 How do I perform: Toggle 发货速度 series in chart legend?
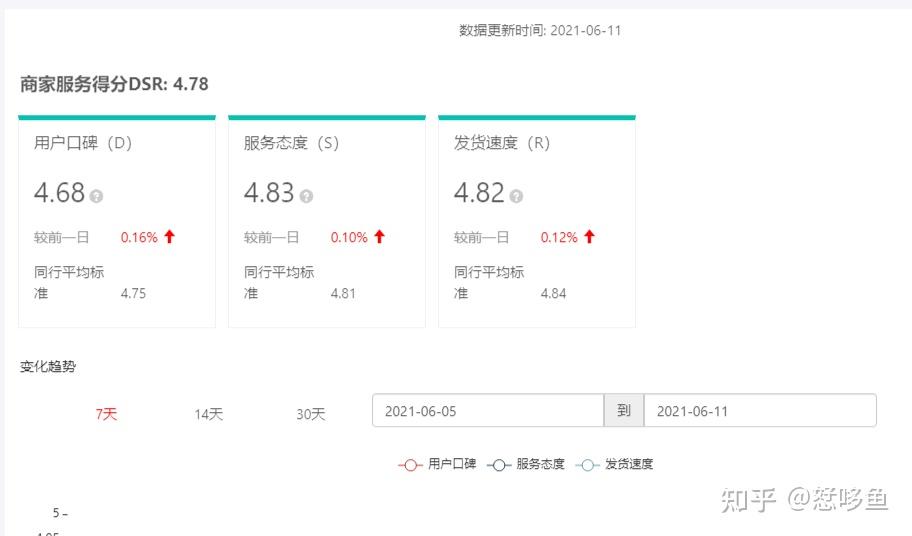614,464
